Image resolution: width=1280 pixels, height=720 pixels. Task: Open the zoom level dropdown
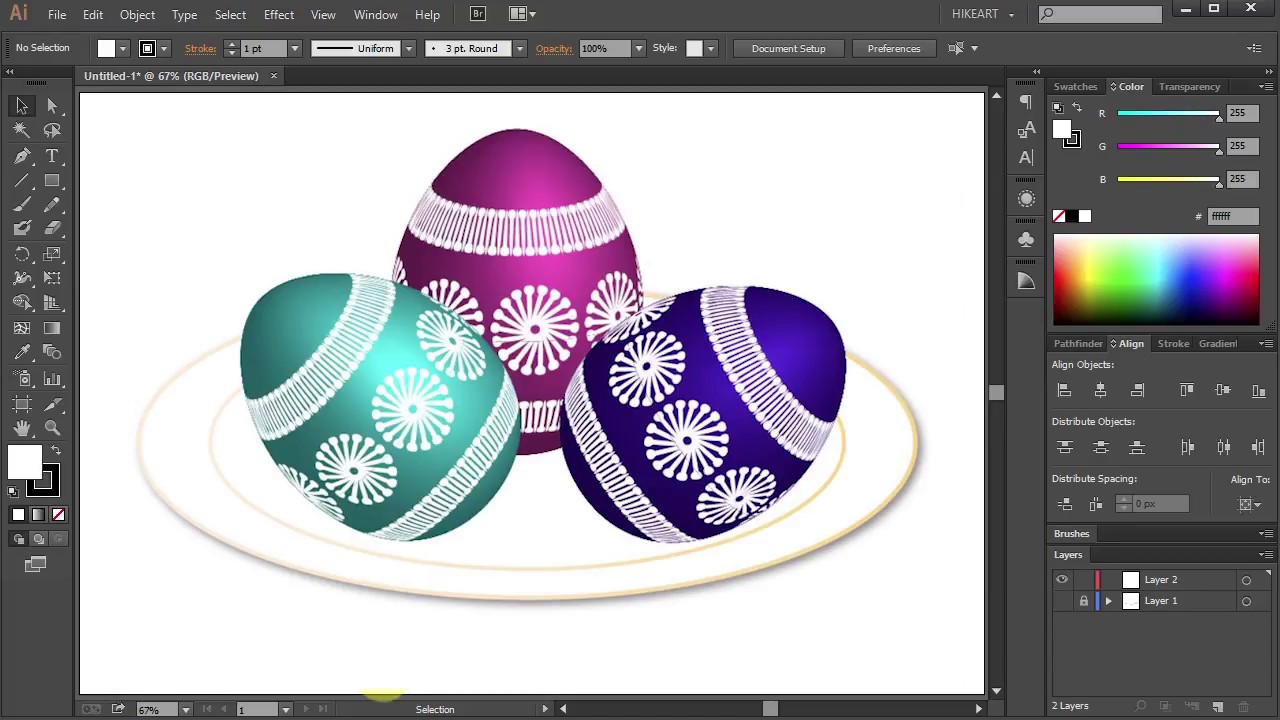[185, 710]
